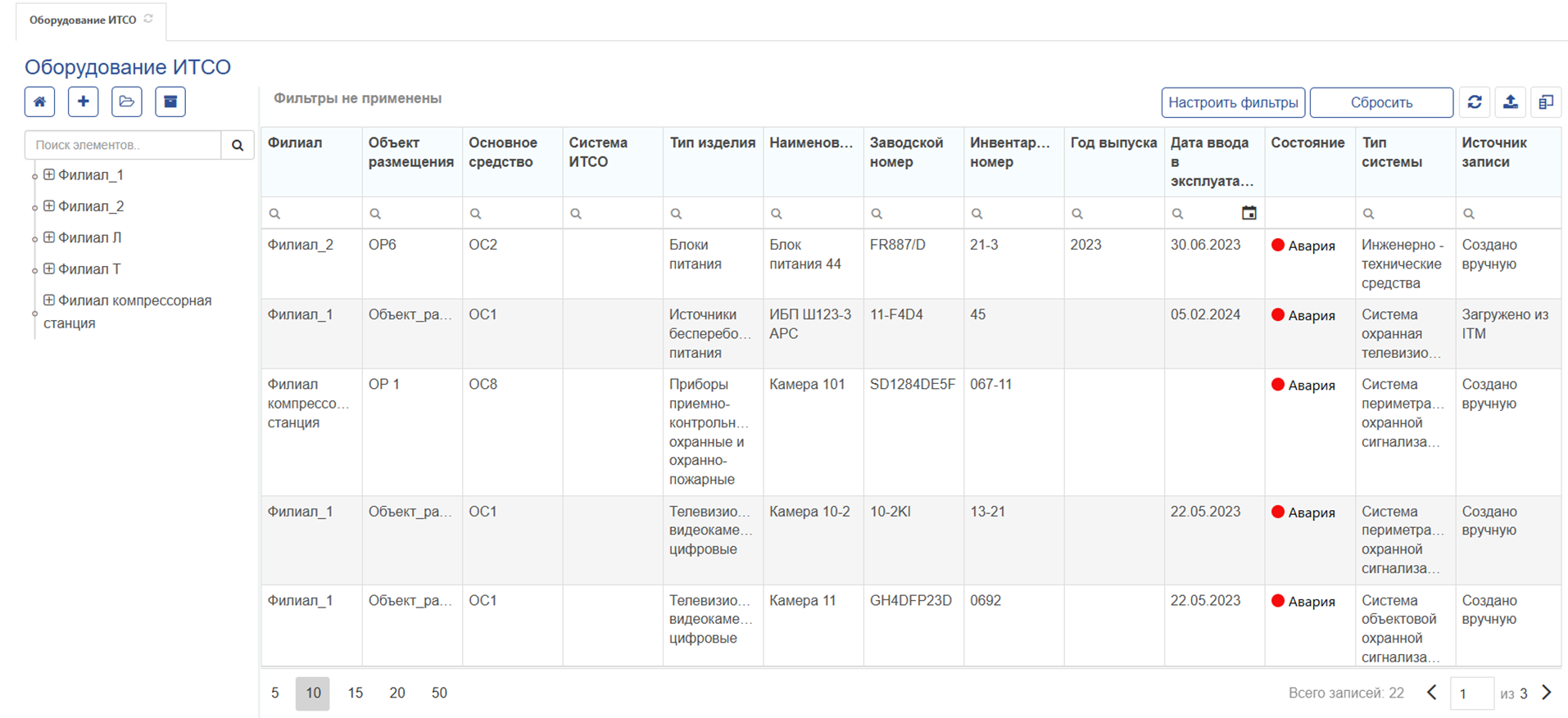The width and height of the screenshot is (1568, 718).
Task: Click the plus icon to add equipment
Action: click(x=83, y=102)
